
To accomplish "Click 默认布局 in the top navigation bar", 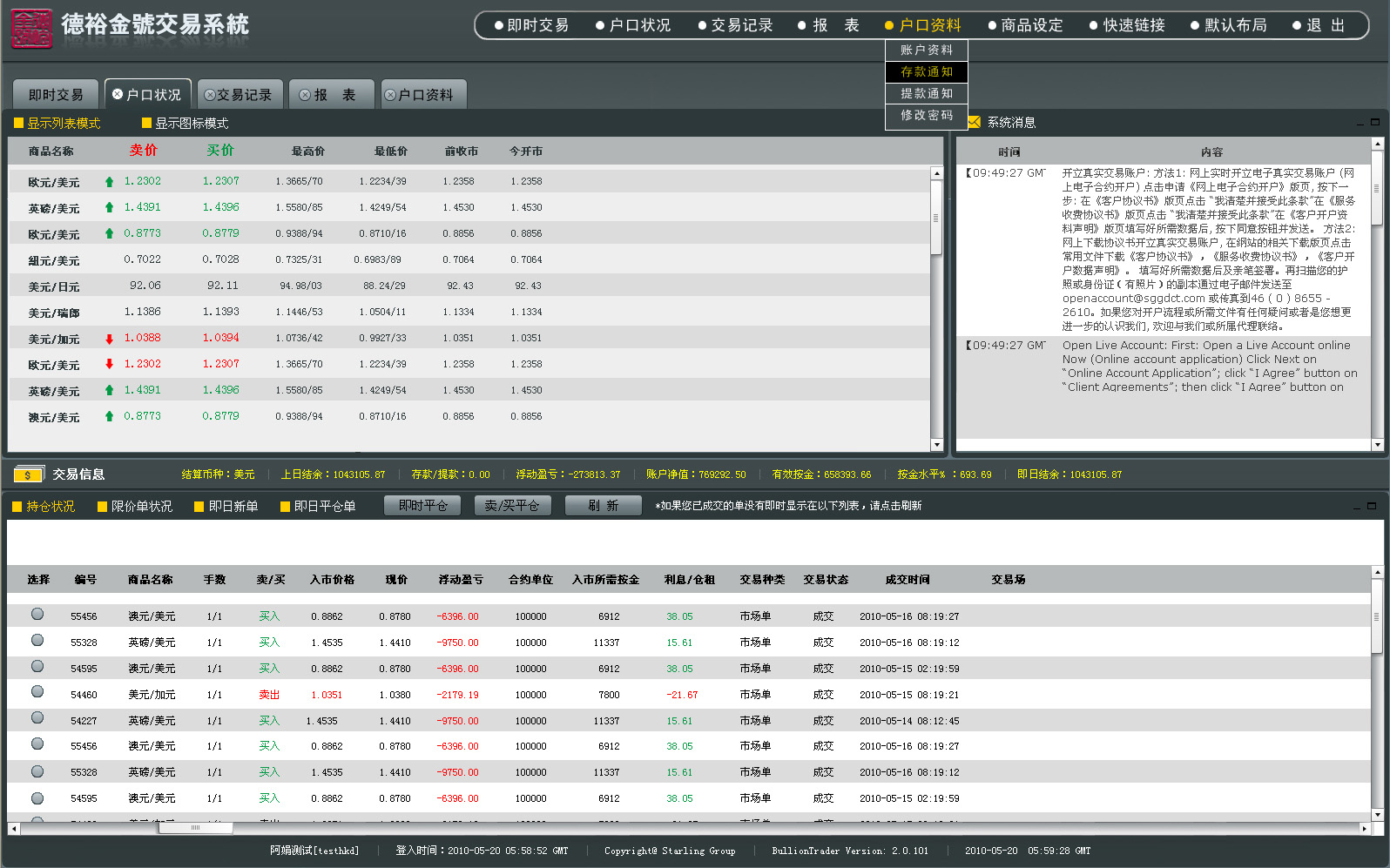I will pyautogui.click(x=1228, y=25).
